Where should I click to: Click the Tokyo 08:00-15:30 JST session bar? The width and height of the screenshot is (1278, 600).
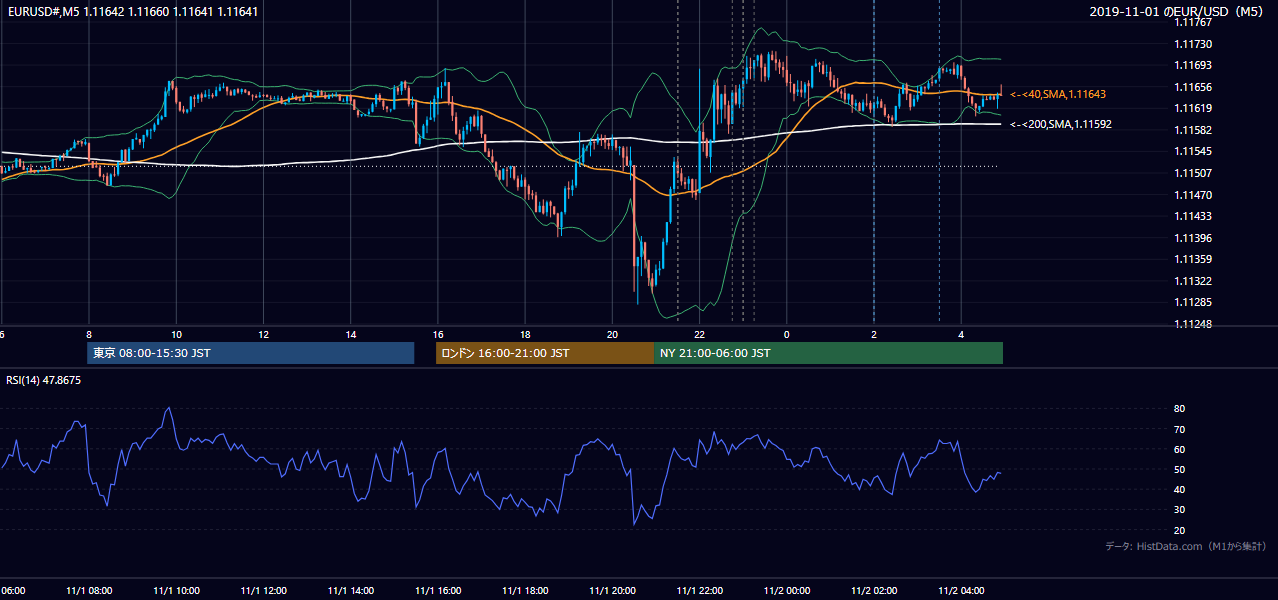[250, 353]
